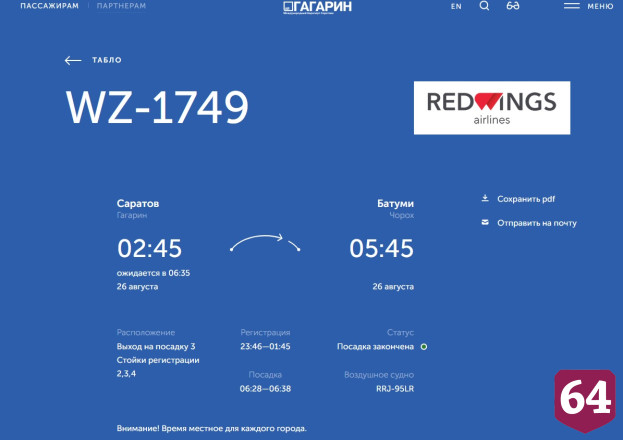Click boarding time 06:28—06:38
This screenshot has height=440, width=623.
pyautogui.click(x=265, y=389)
